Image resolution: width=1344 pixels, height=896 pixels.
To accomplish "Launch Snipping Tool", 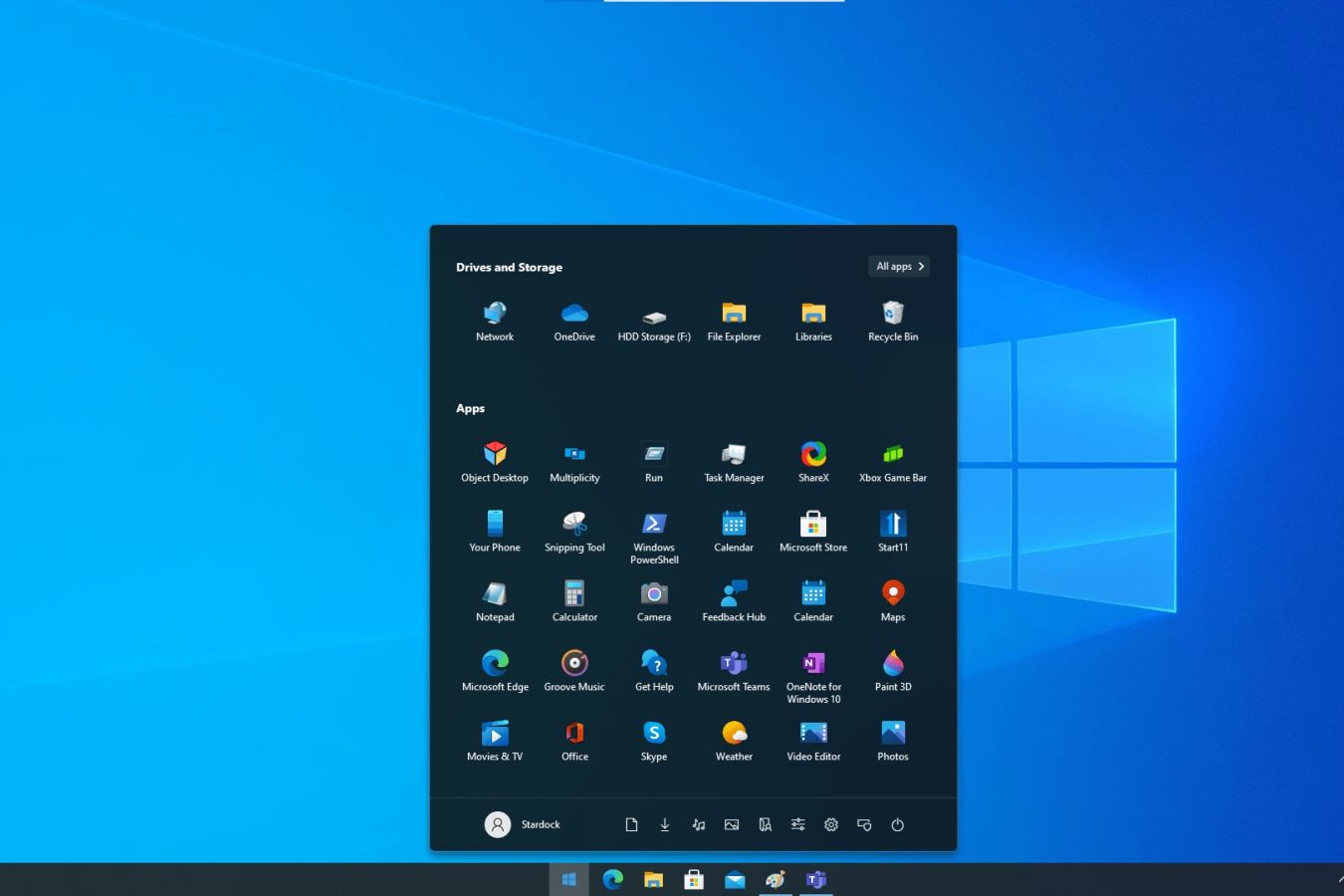I will click(x=574, y=533).
